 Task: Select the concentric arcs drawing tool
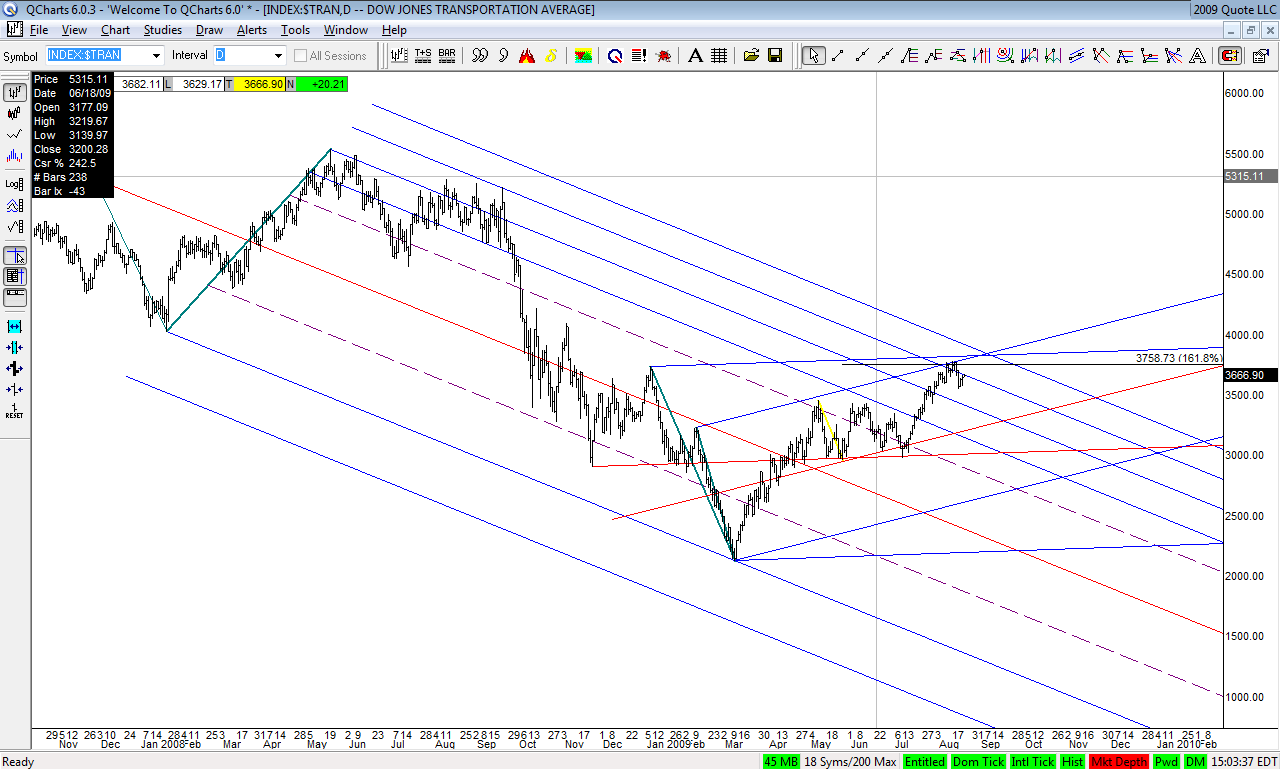tap(1006, 56)
